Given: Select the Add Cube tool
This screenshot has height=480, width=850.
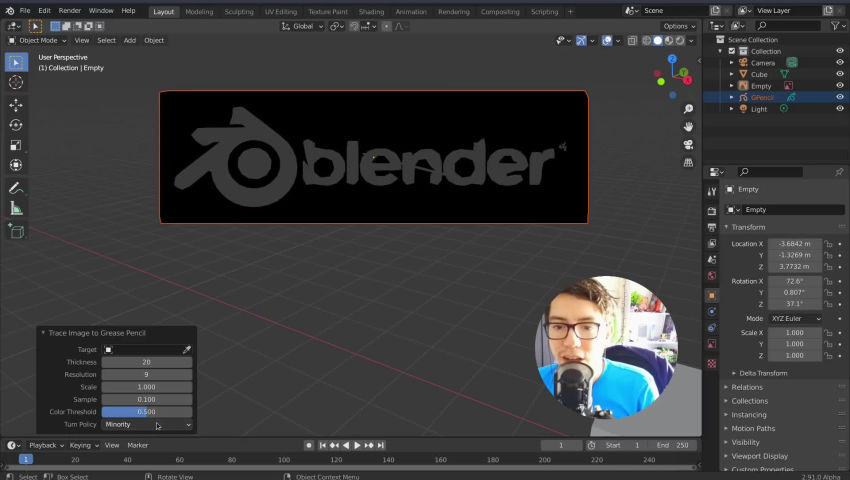Looking at the screenshot, I should [16, 232].
